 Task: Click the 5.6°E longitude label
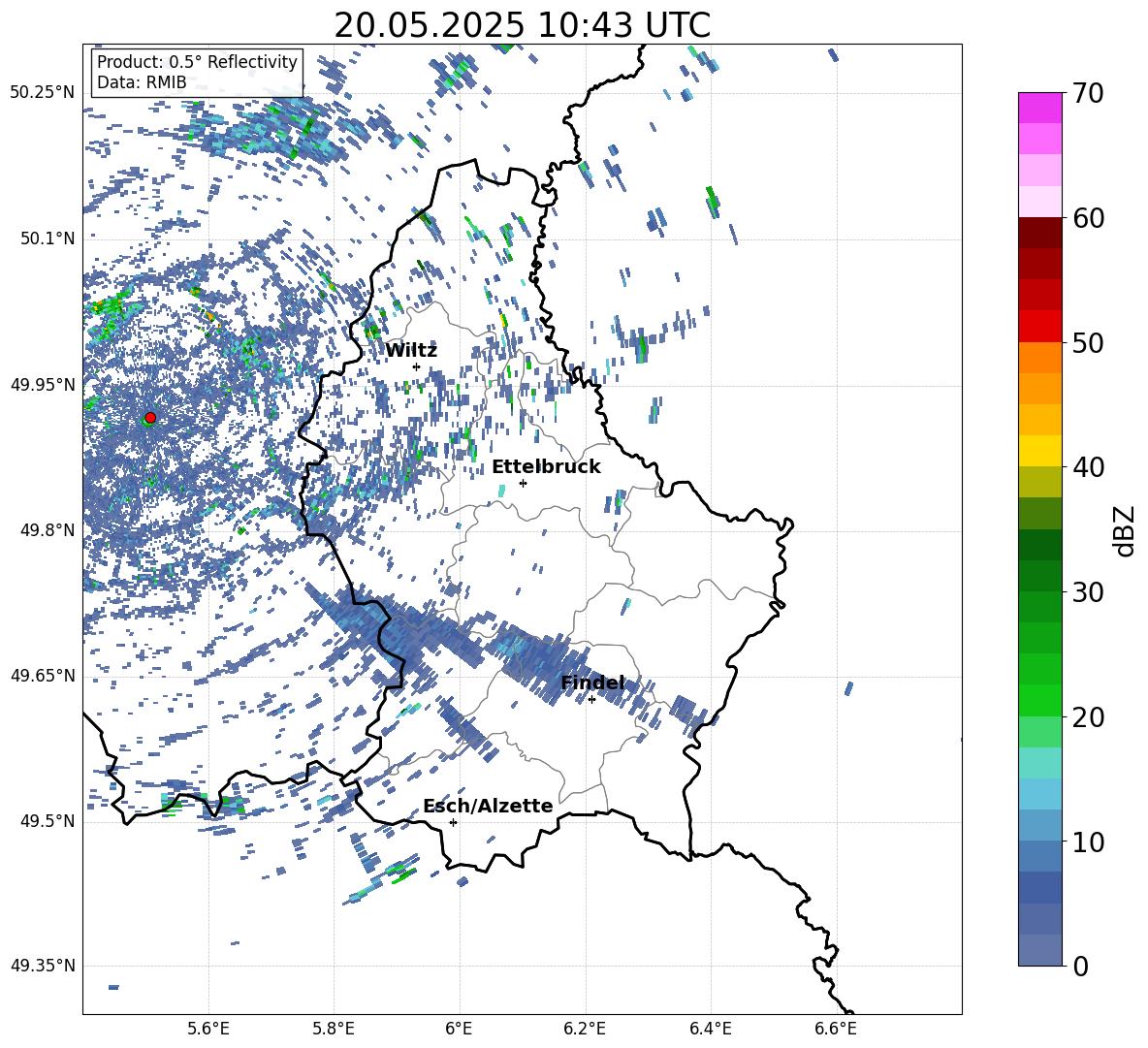point(207,1029)
